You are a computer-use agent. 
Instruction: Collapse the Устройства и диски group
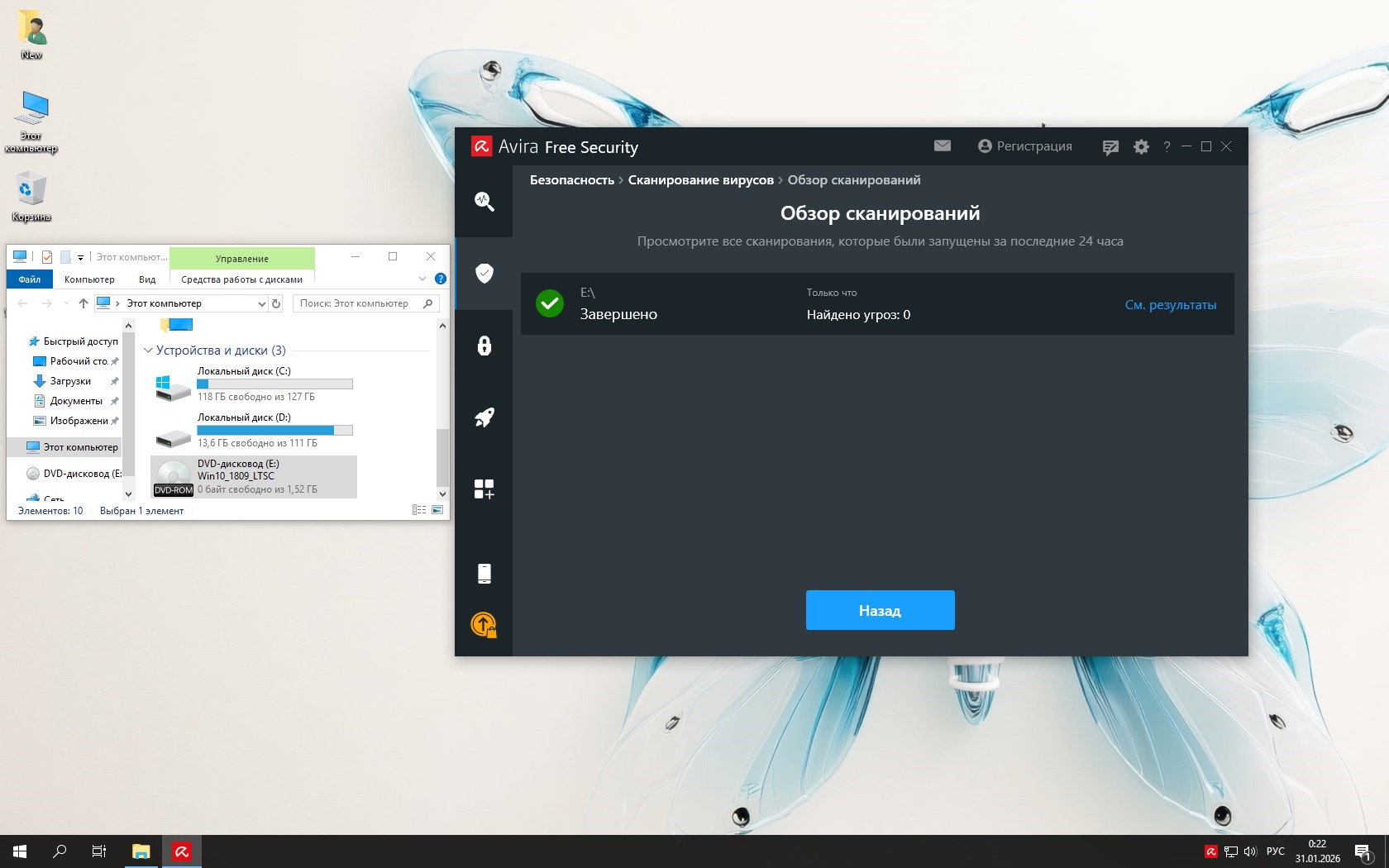coord(149,351)
